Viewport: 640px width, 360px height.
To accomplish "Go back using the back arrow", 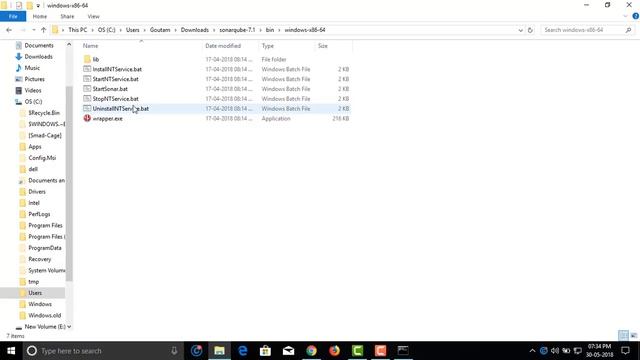I will 9,30.
